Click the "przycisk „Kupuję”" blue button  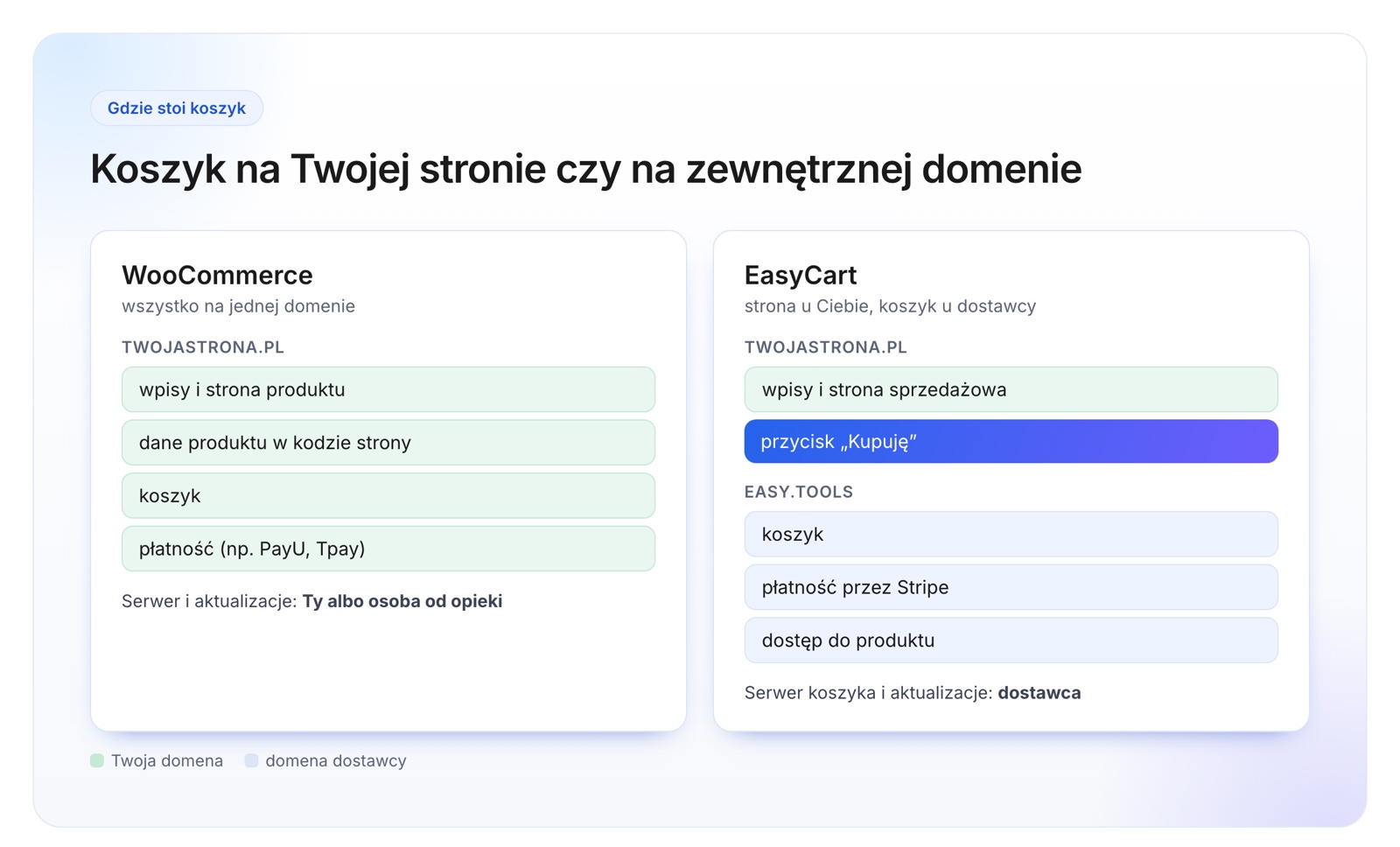pyautogui.click(x=1011, y=442)
